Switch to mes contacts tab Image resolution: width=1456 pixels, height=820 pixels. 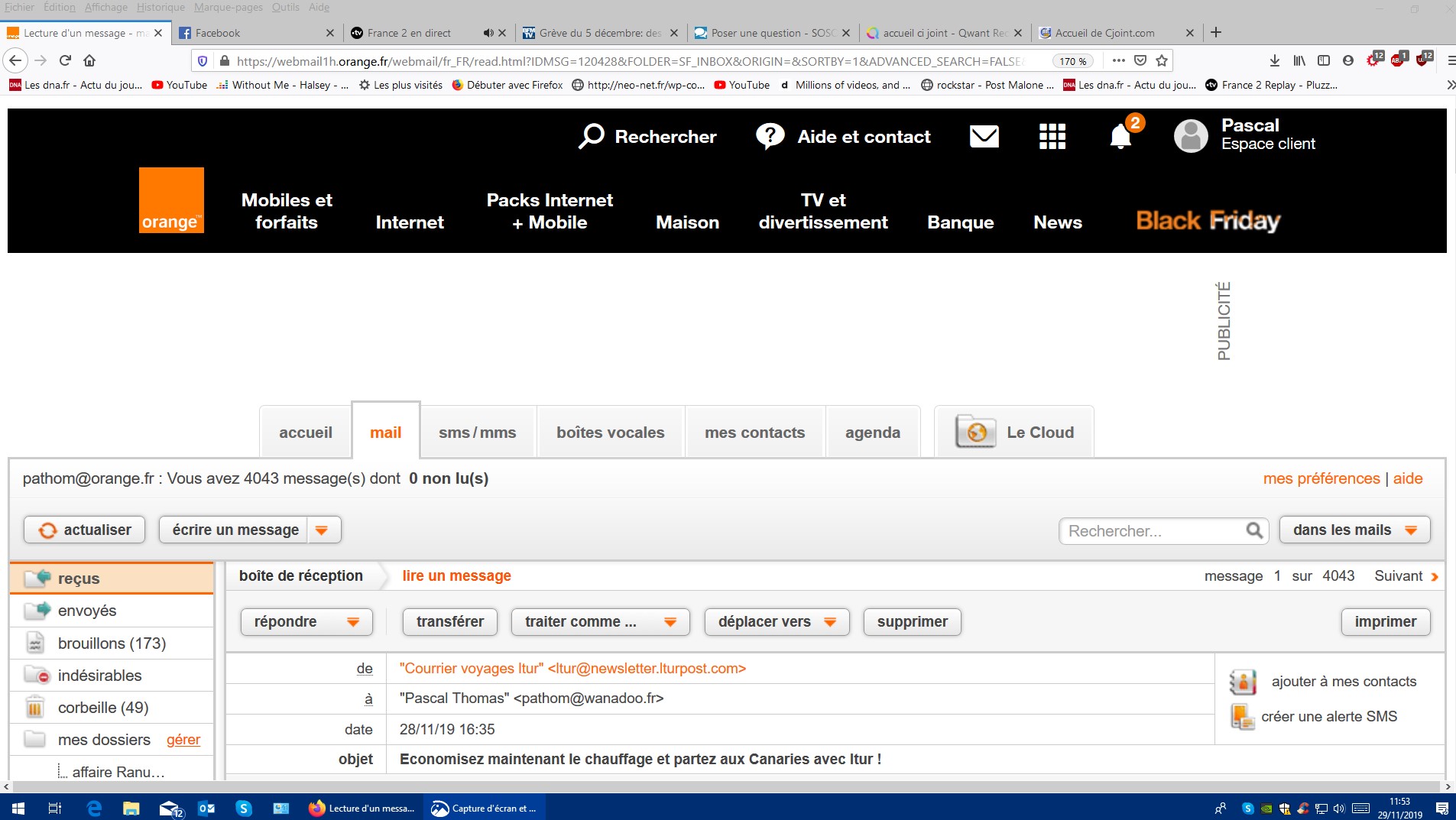755,433
